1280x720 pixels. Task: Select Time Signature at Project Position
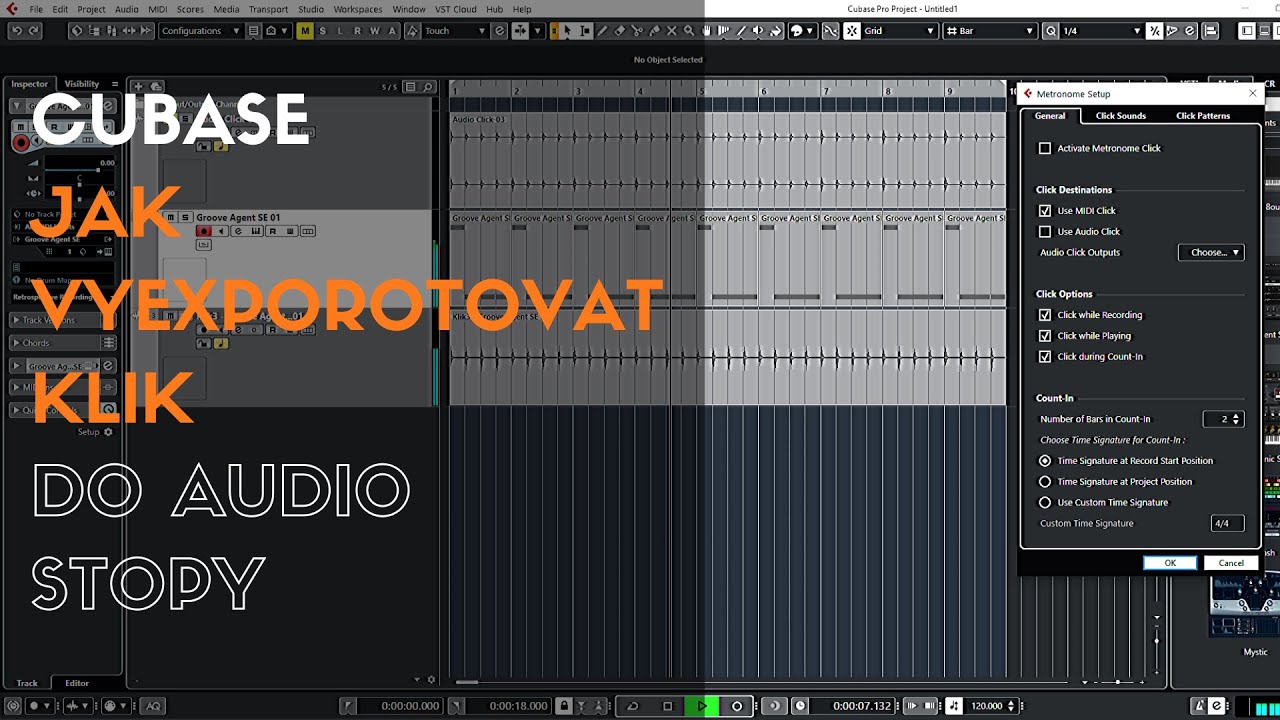click(x=1045, y=482)
